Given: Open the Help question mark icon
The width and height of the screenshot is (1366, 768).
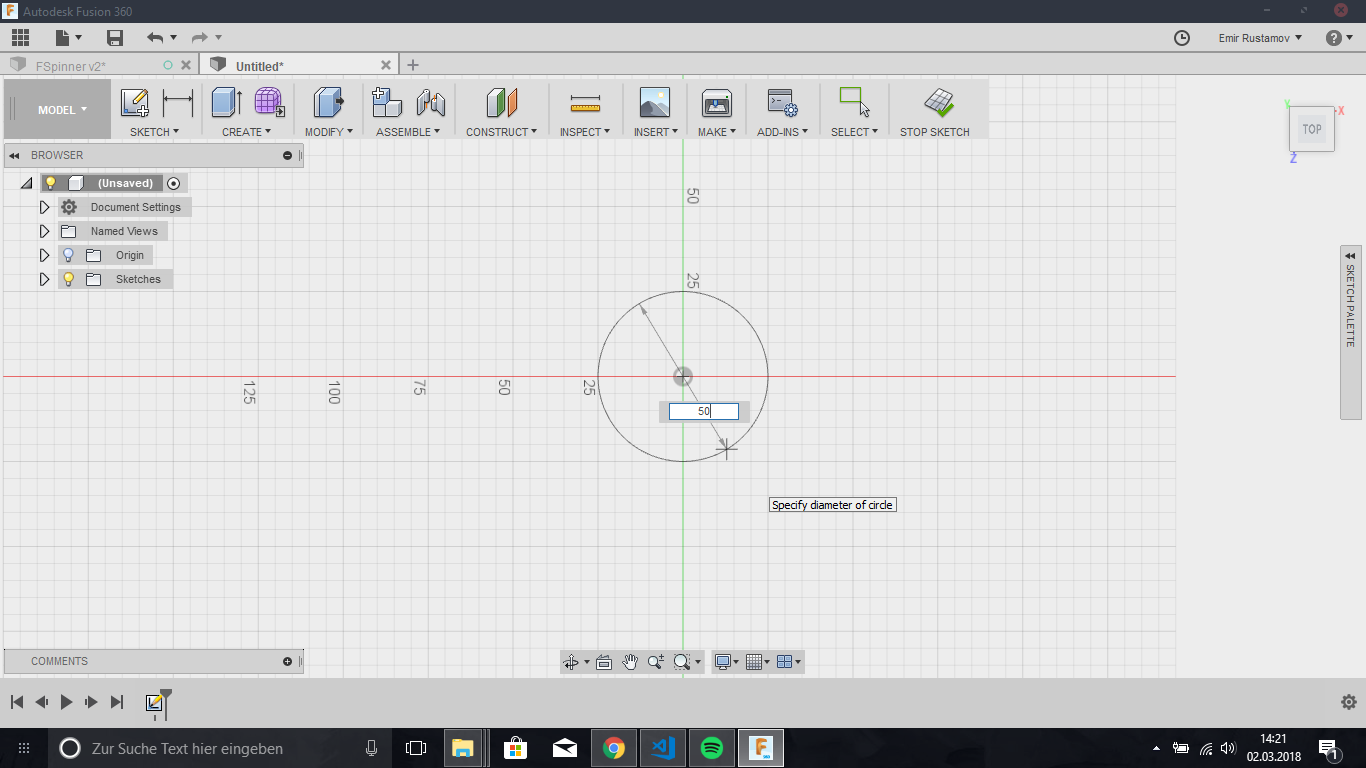Looking at the screenshot, I should coord(1334,38).
